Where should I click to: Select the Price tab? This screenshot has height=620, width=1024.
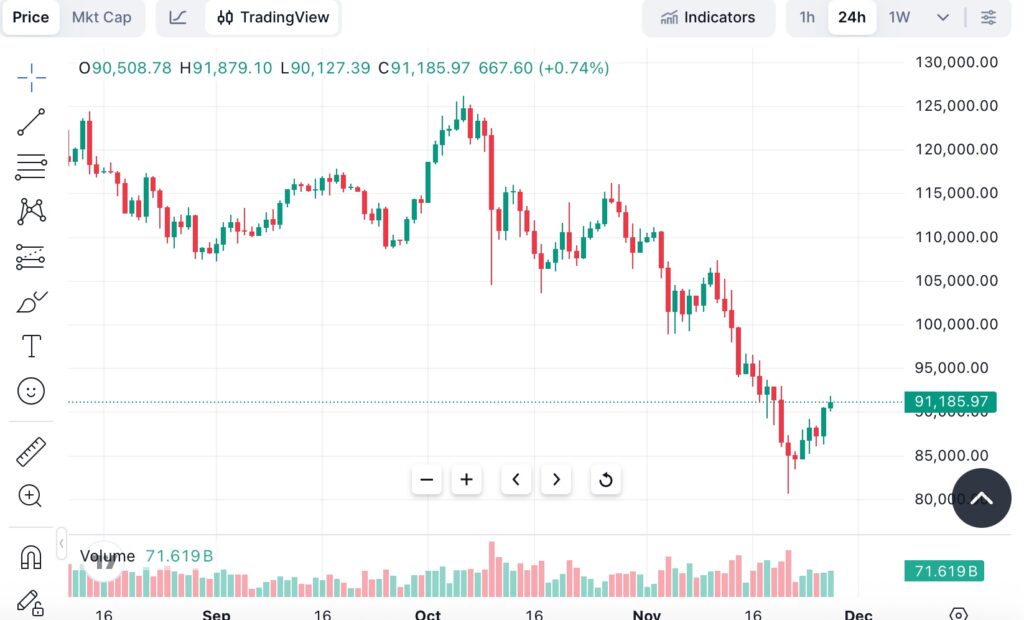click(x=31, y=17)
